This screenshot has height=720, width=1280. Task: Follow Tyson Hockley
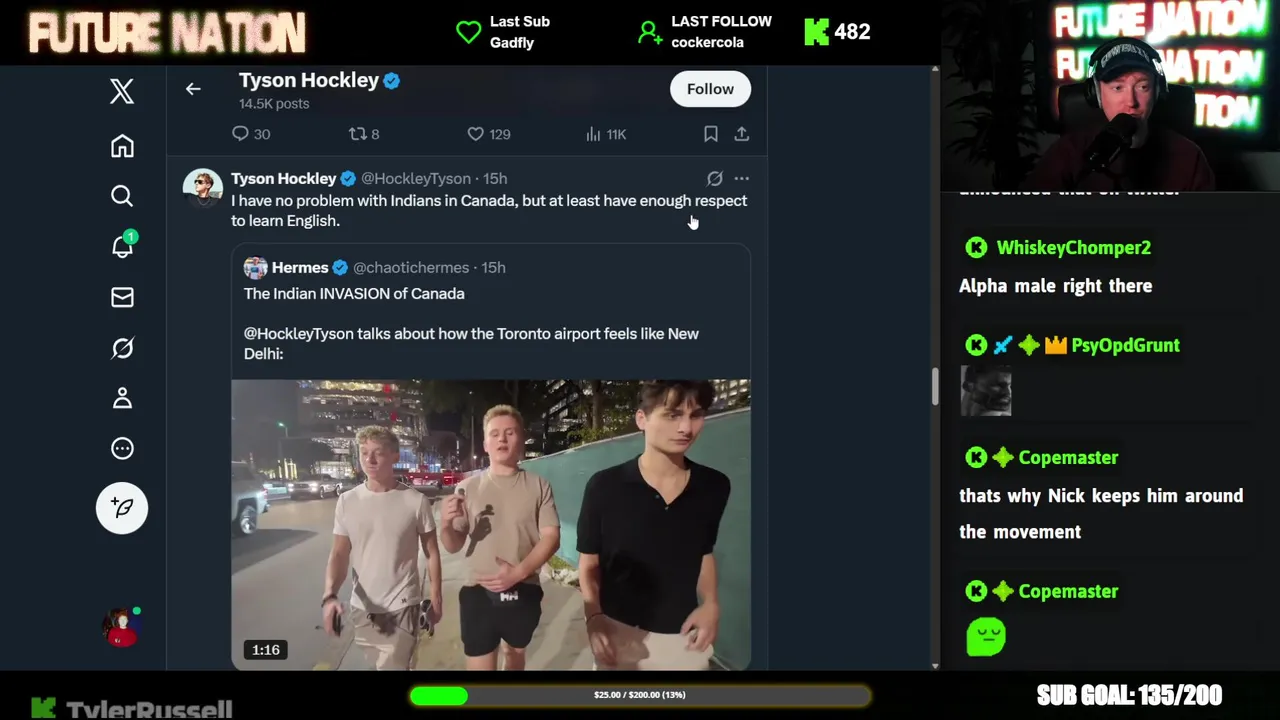pyautogui.click(x=710, y=89)
